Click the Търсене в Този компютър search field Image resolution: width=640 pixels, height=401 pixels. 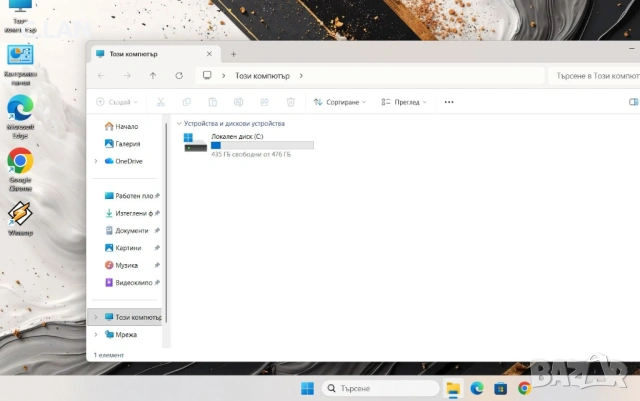click(590, 75)
